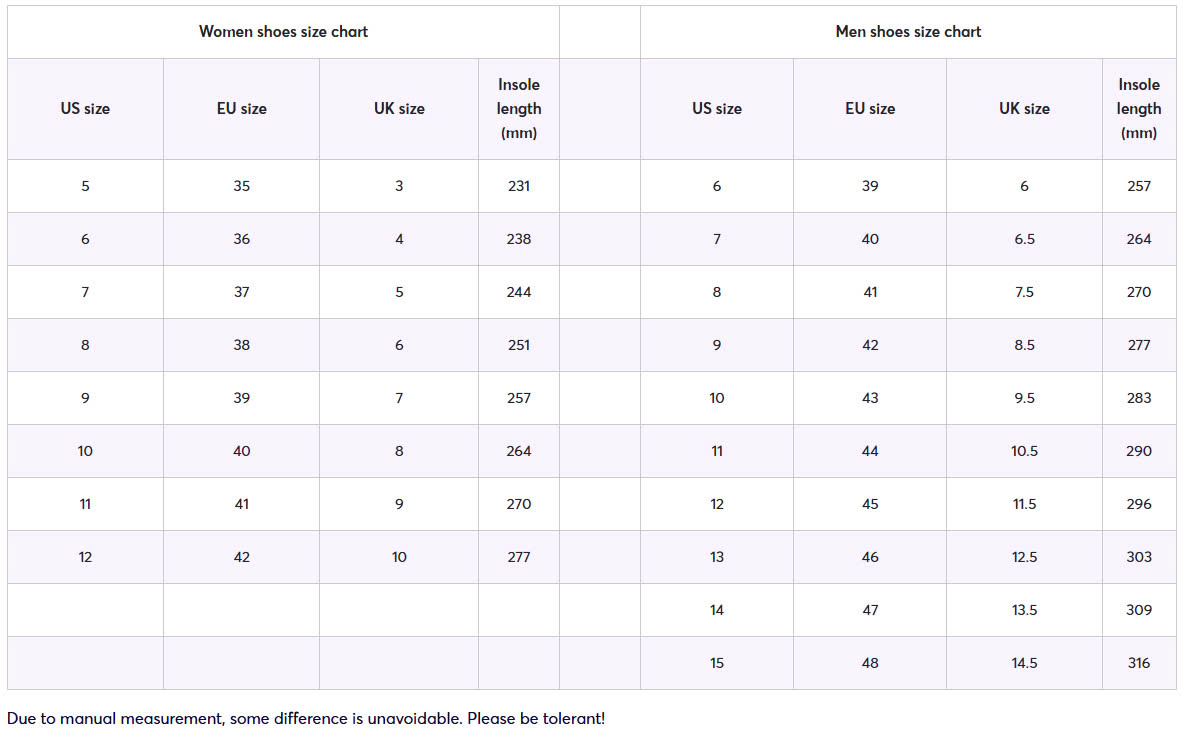Select men's insole length 316 cell
Viewport: 1184px width, 729px height.
pos(1139,663)
